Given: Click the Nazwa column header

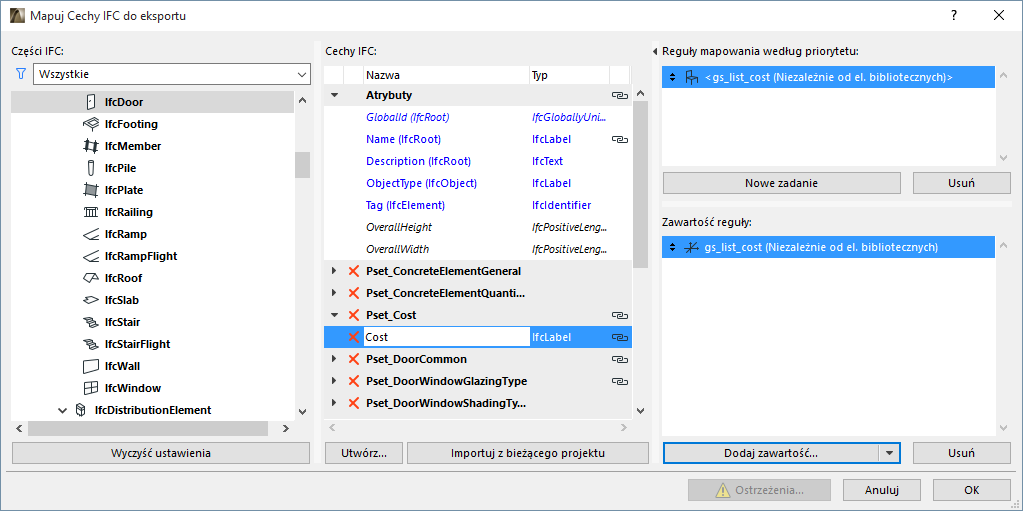Looking at the screenshot, I should point(446,75).
